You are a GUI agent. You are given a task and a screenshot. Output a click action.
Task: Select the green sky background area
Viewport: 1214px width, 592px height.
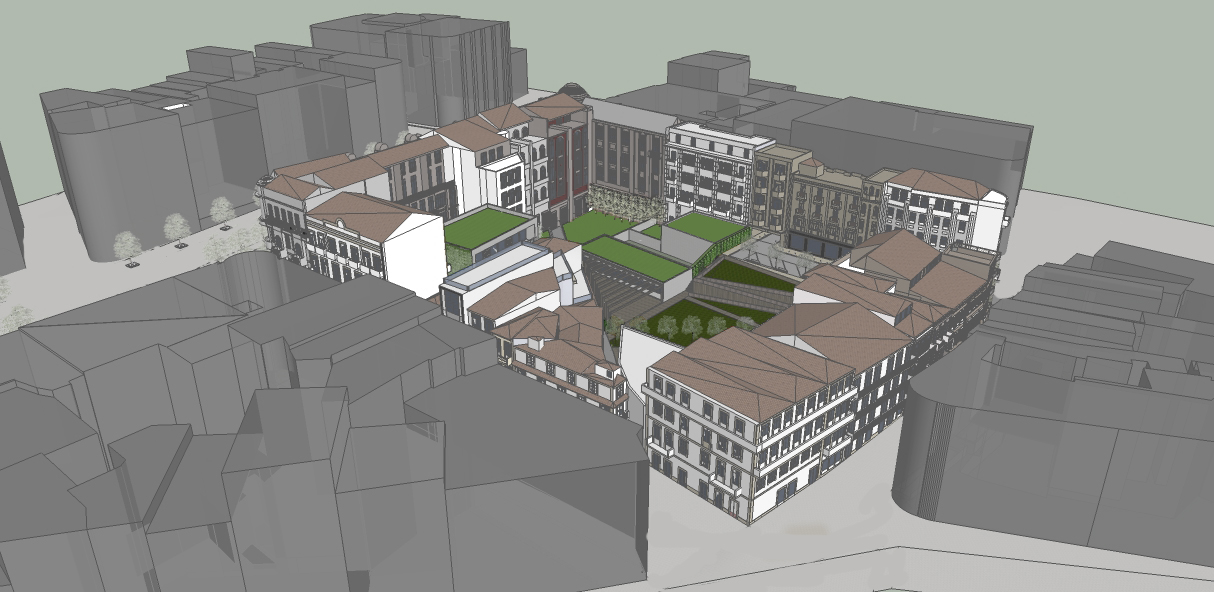coord(1100,80)
